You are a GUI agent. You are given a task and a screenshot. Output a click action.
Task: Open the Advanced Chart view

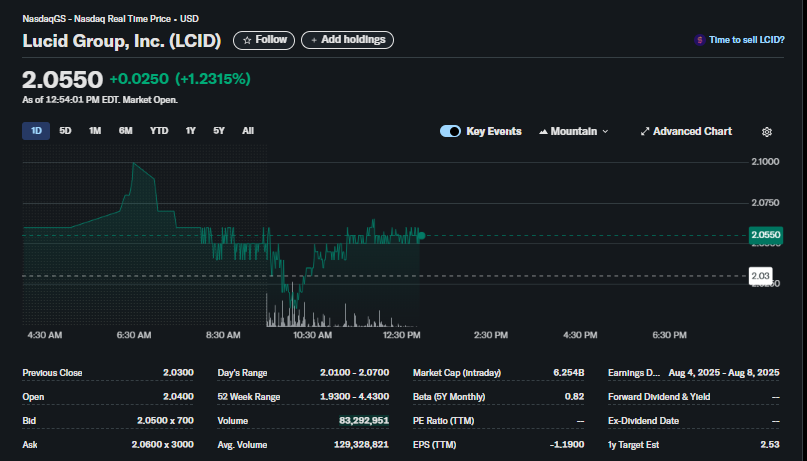(686, 131)
